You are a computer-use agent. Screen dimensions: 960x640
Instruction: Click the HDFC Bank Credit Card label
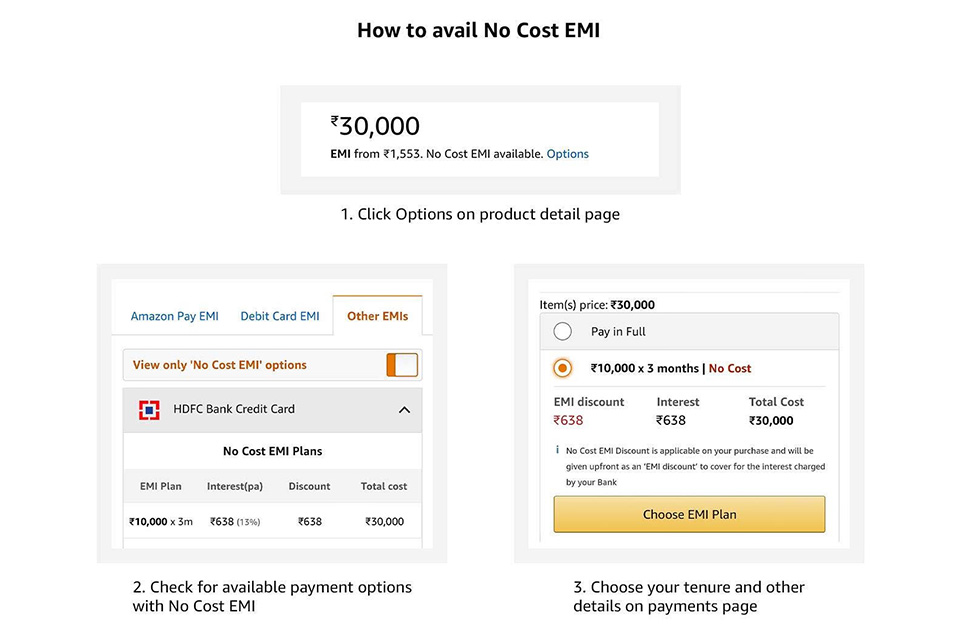pyautogui.click(x=234, y=409)
